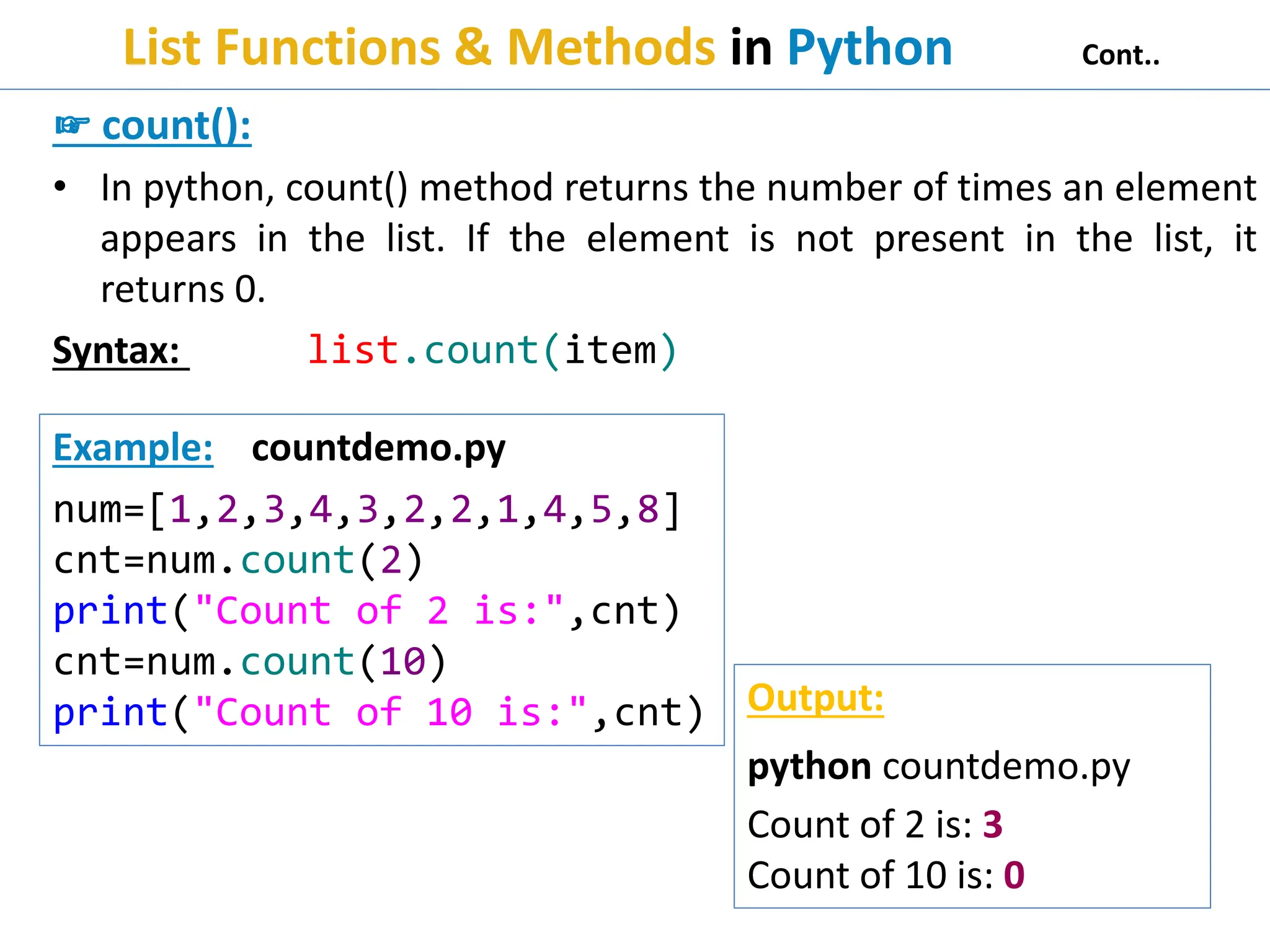Click the list.count(item) syntax text
Viewport: 1270px width, 952px height.
[492, 350]
